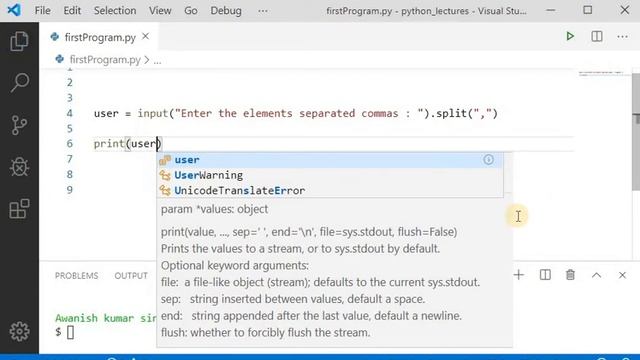The height and width of the screenshot is (360, 640).
Task: Open editor More Actions ellipsis
Action: (622, 37)
